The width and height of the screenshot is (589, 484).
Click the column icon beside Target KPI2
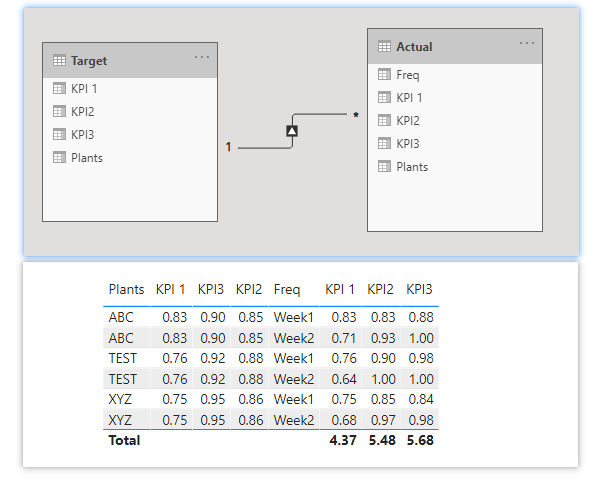click(59, 112)
